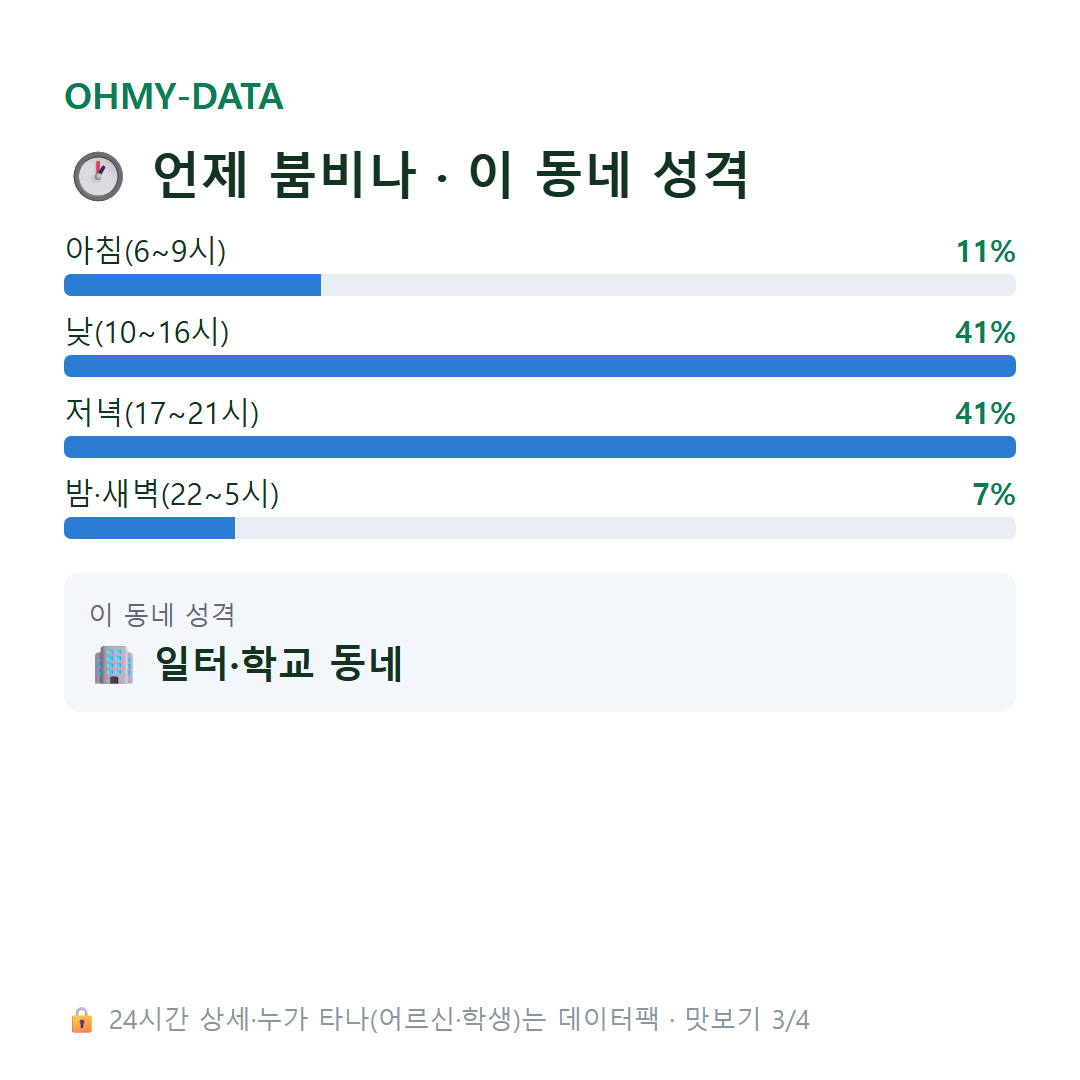Click the office building icon
1080x1080 pixels.
click(x=114, y=665)
